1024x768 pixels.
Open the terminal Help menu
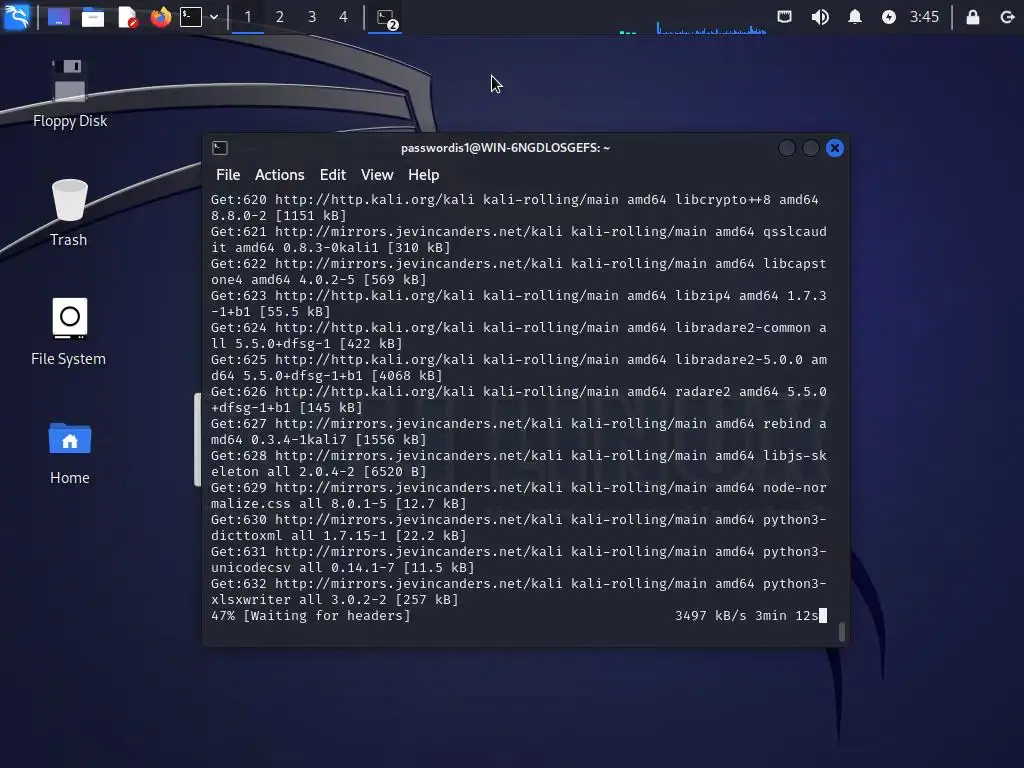pos(423,175)
